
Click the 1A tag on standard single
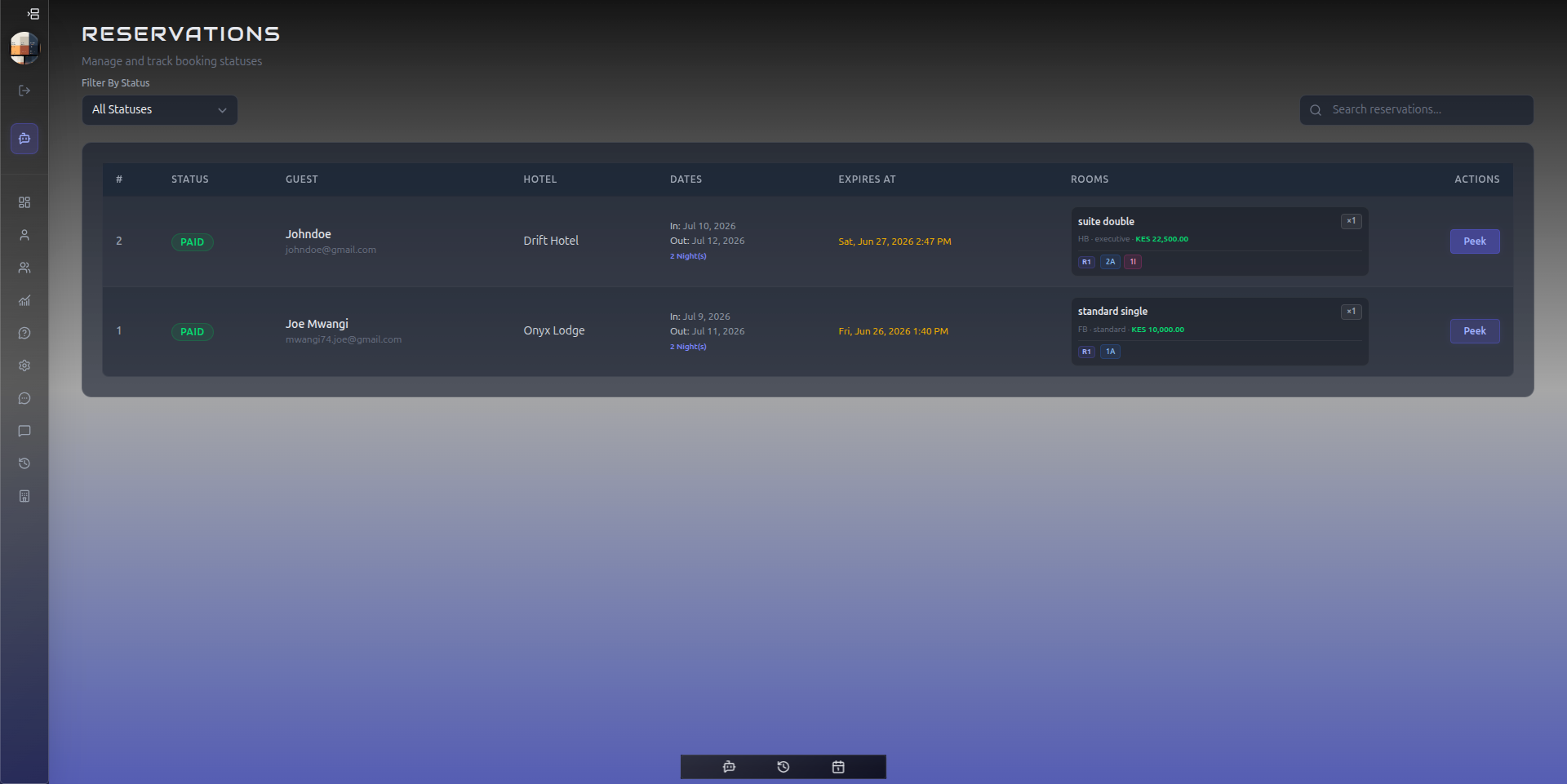point(1110,352)
